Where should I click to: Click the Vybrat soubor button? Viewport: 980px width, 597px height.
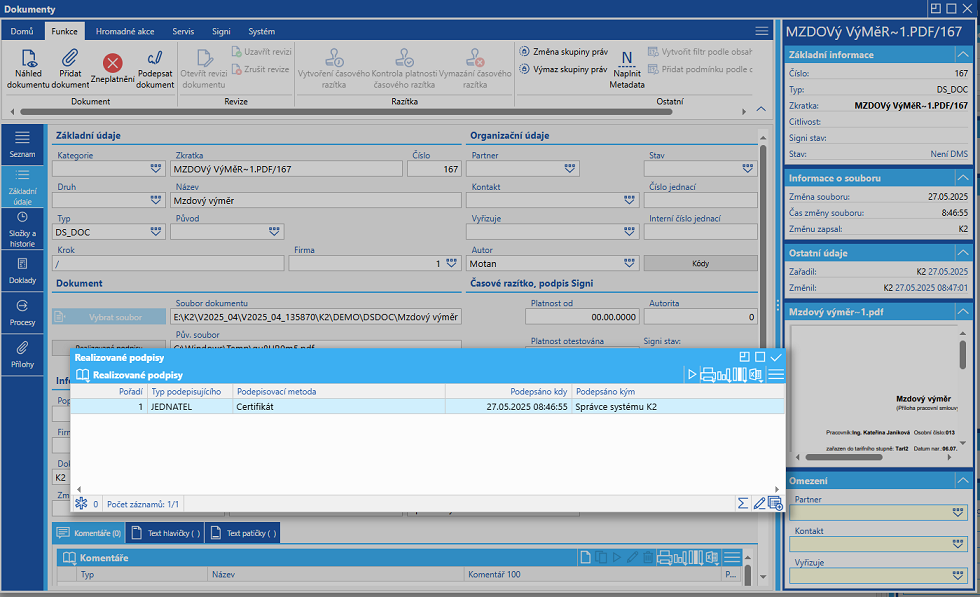[109, 317]
